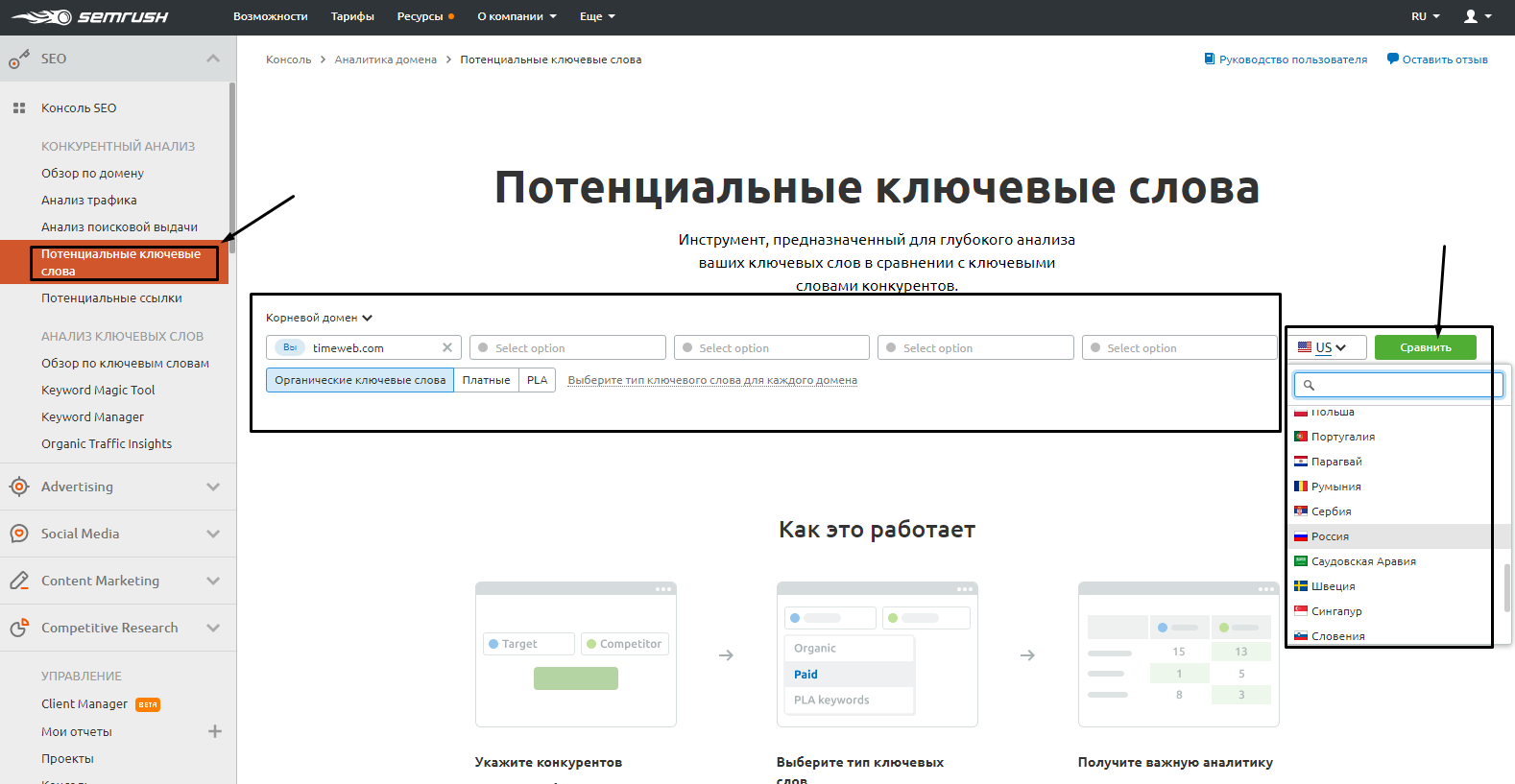Select Органические ключевые слова option
The width and height of the screenshot is (1515, 784).
tap(360, 380)
